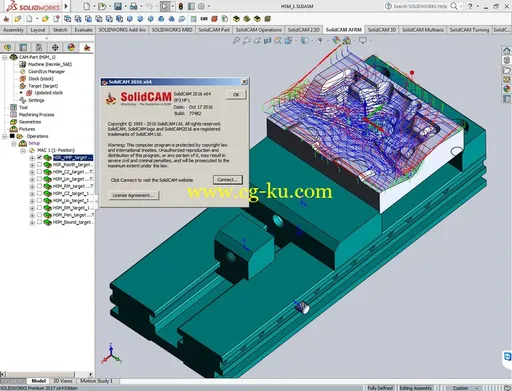Switch to the SolidCAM Operations tab

pyautogui.click(x=259, y=30)
